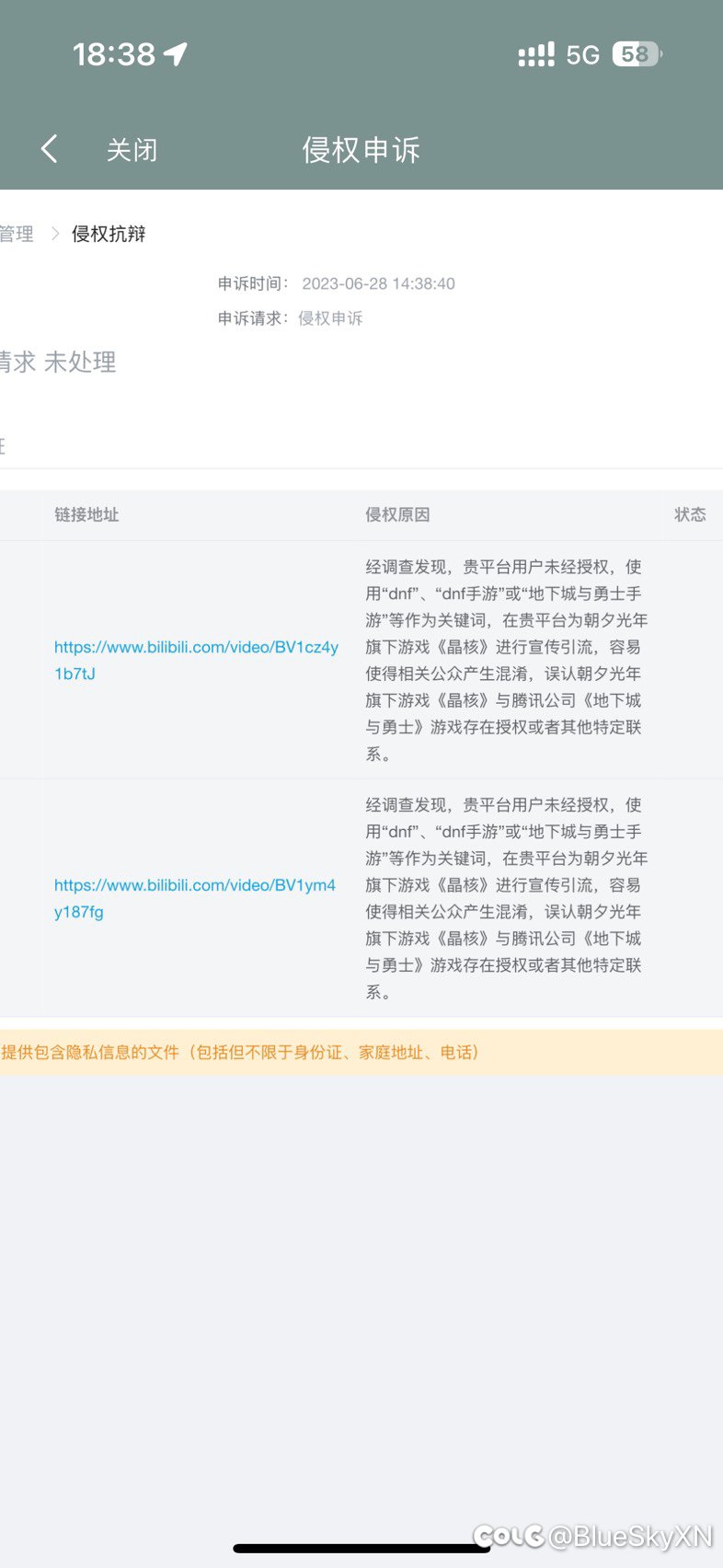The image size is (723, 1568).
Task: Tap the battery icon showing 58
Action: 637,54
